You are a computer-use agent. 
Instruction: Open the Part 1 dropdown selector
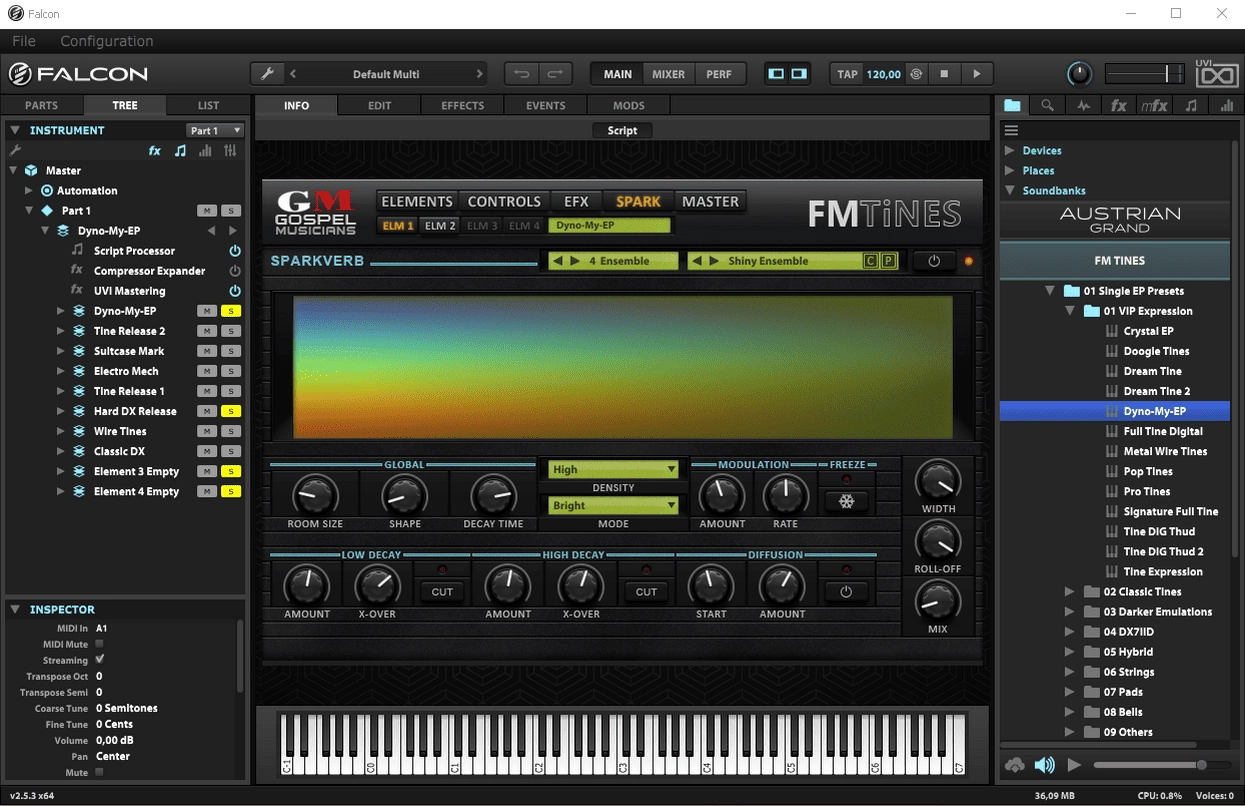click(x=215, y=130)
